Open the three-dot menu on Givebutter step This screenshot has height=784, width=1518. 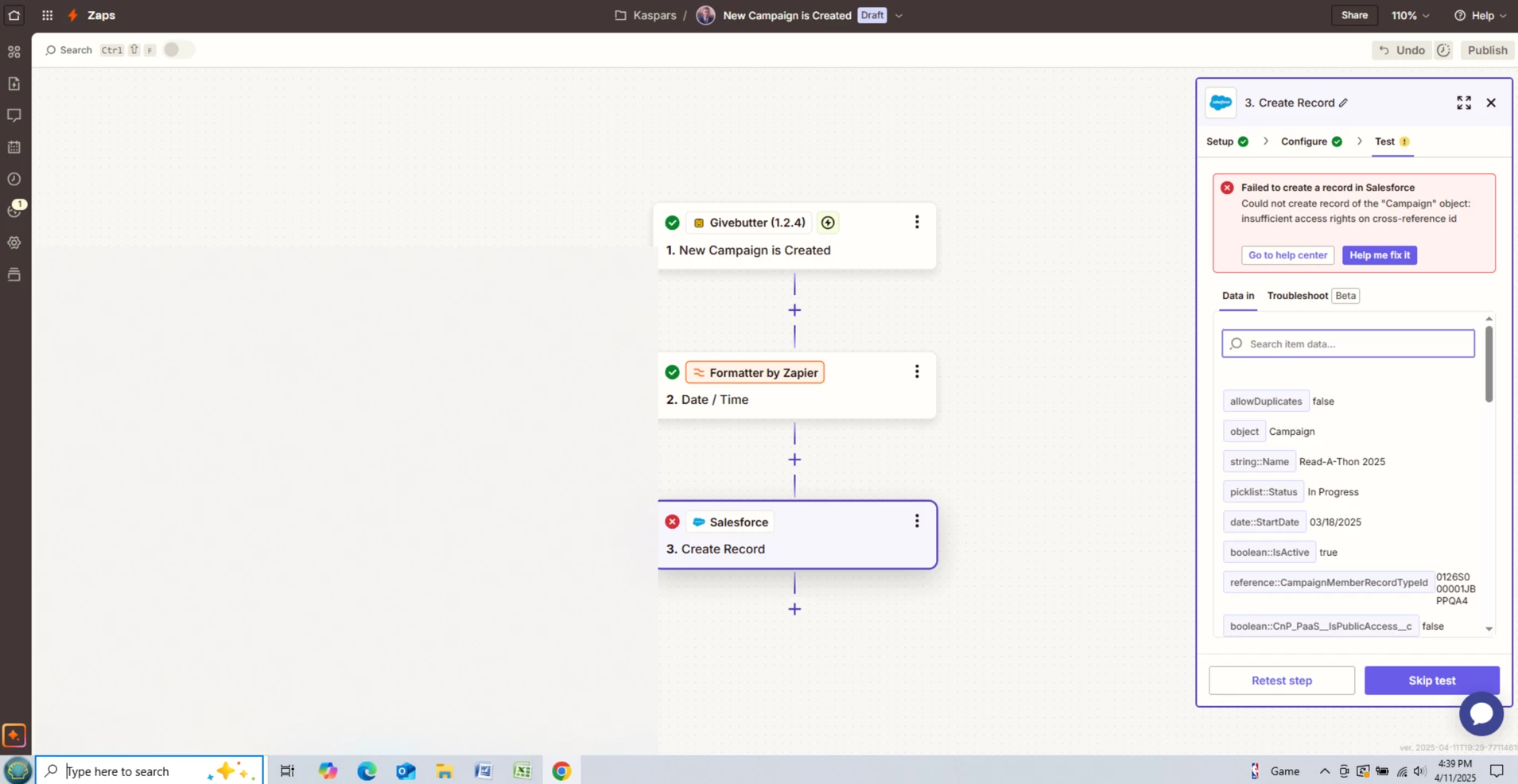tap(917, 222)
